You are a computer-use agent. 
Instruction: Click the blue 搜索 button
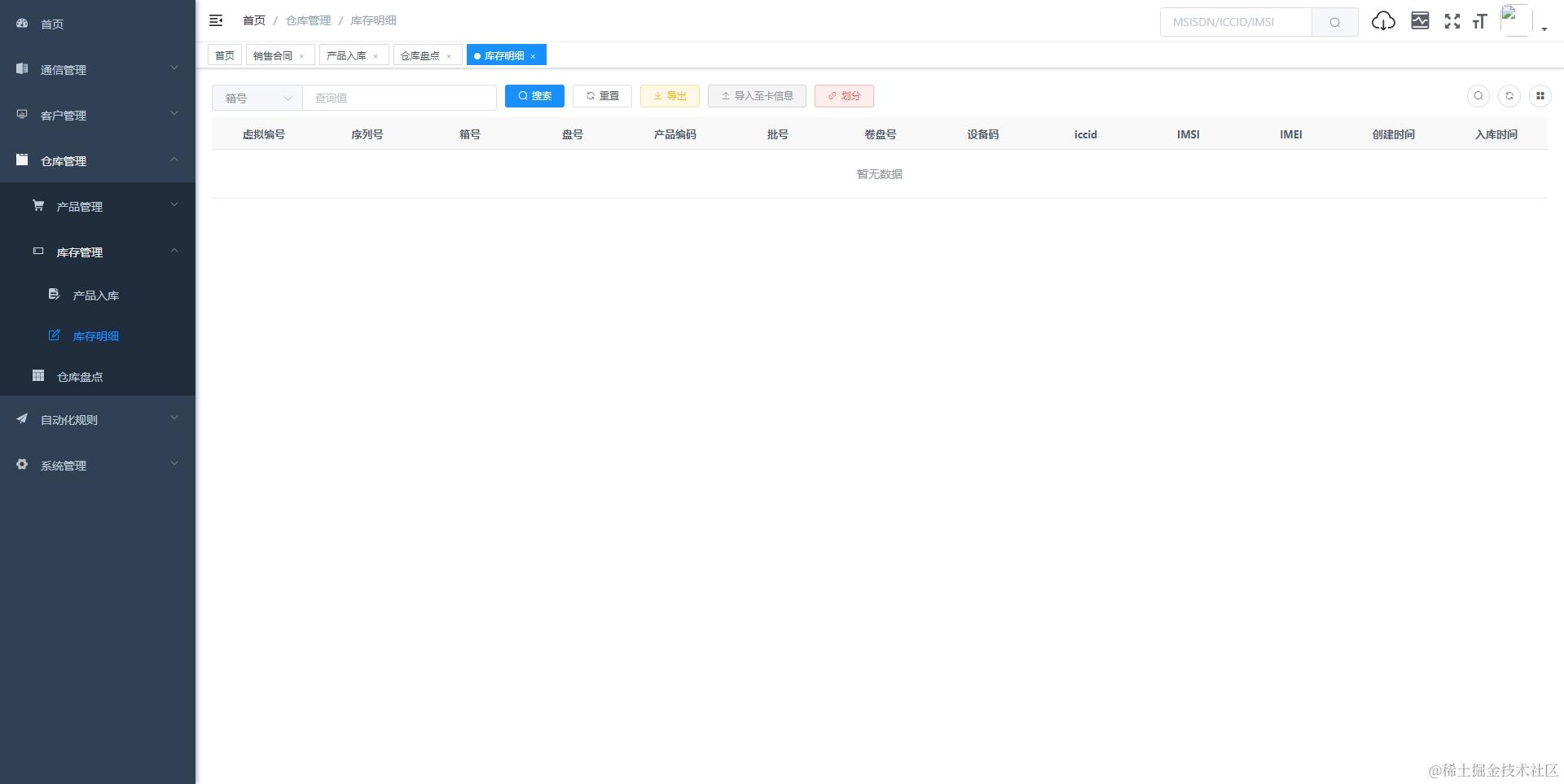[x=534, y=96]
